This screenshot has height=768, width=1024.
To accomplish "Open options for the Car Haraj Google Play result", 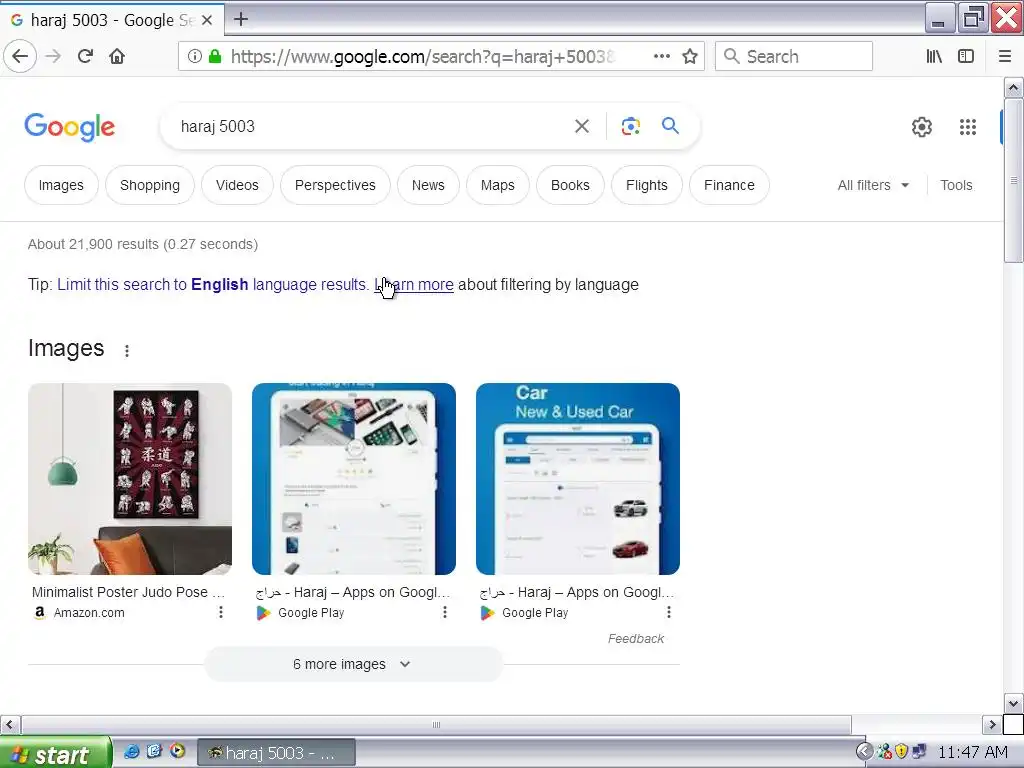I will 669,612.
